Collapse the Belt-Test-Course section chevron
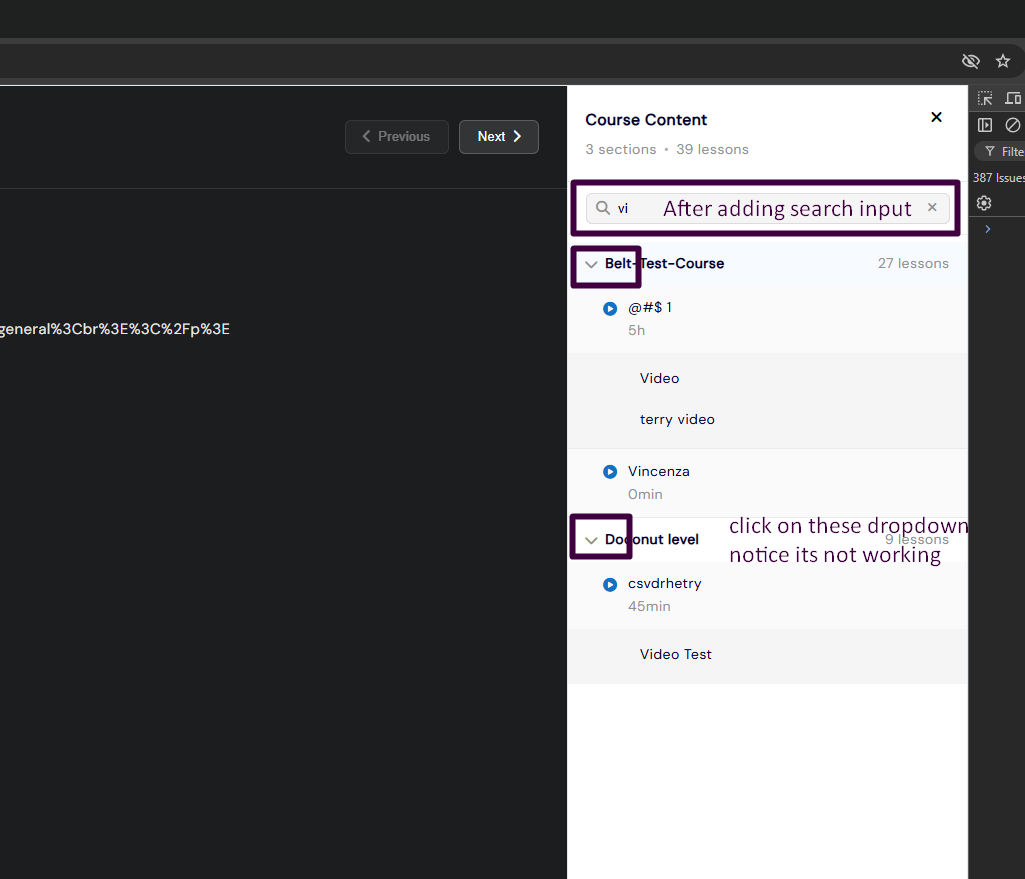Screen dimensions: 1025x879 point(591,264)
